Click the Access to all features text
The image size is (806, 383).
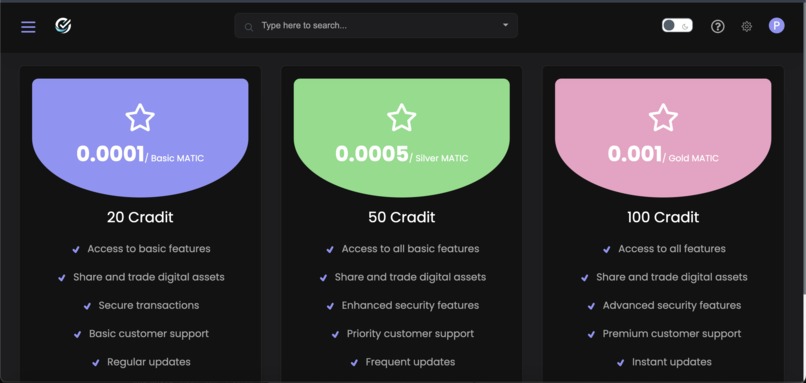(x=672, y=249)
